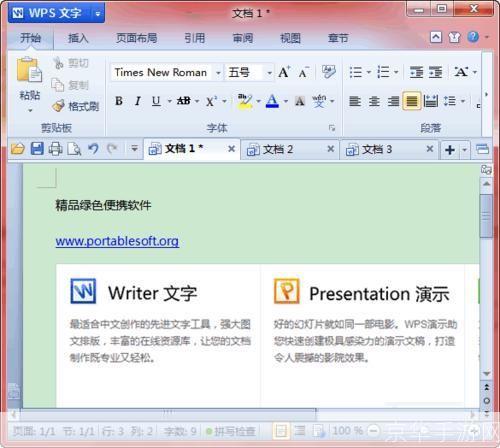Click the Print Preview icon
Image resolution: width=500 pixels, height=448 pixels.
tap(74, 149)
